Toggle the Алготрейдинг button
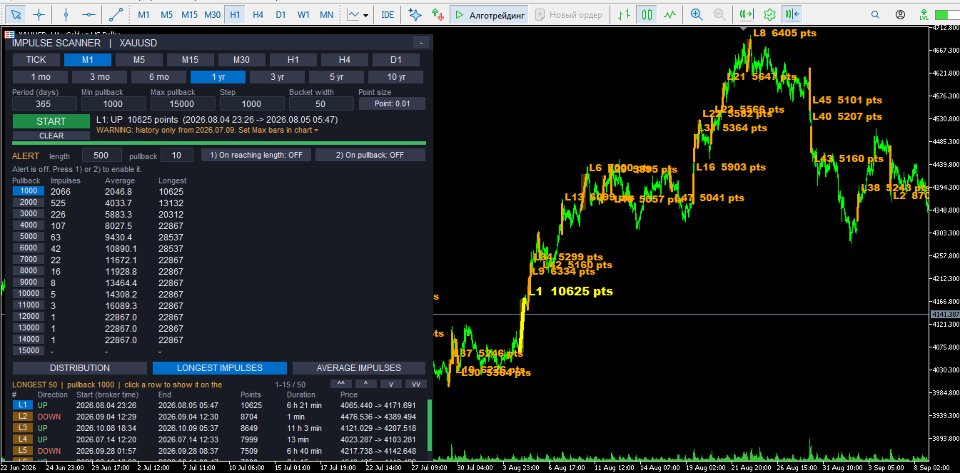This screenshot has height=473, width=960. [x=489, y=15]
